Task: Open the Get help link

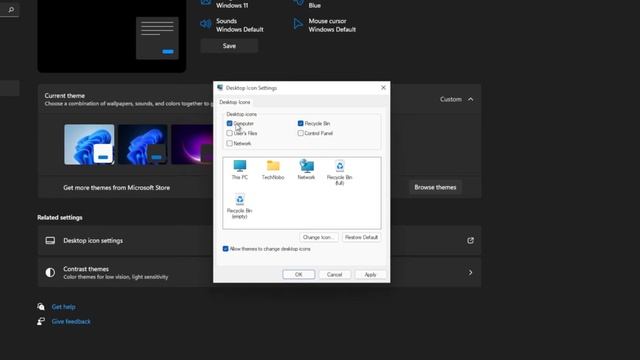Action: click(x=63, y=307)
